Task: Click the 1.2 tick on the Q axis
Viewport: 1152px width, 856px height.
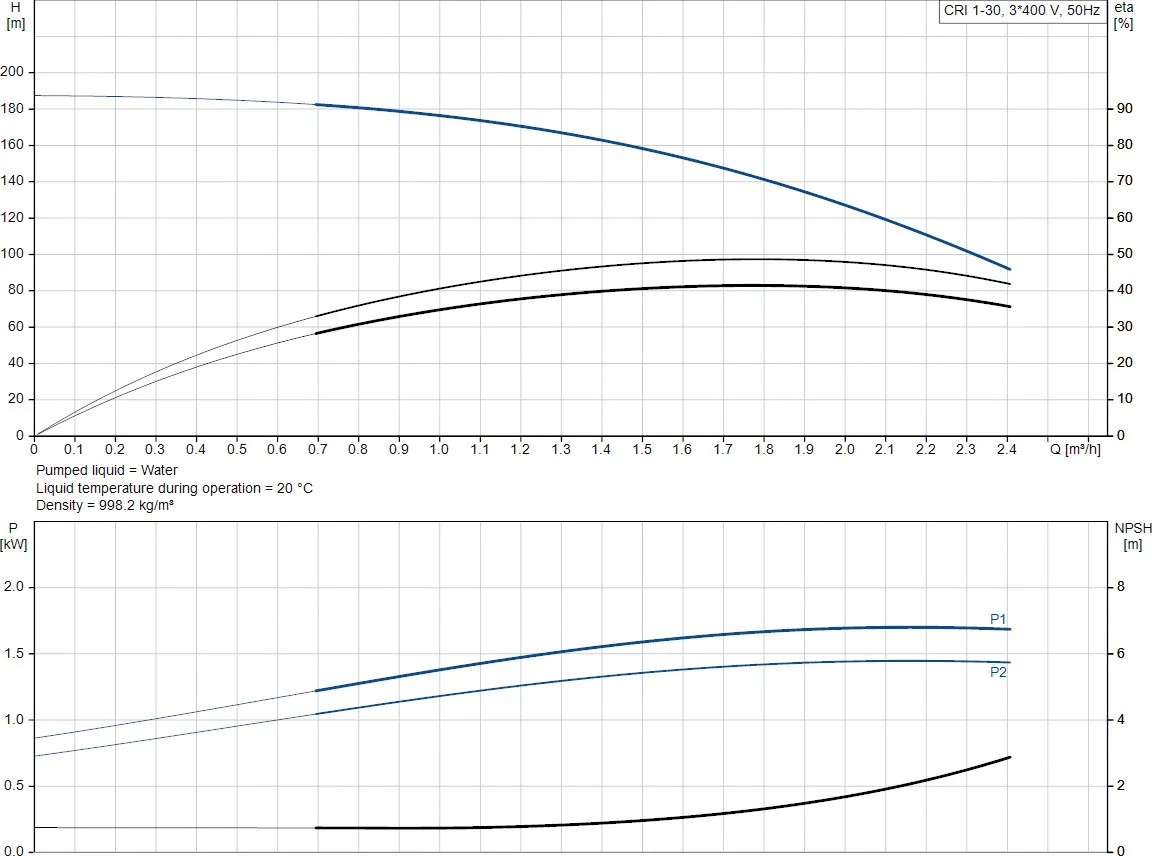Action: tap(520, 449)
